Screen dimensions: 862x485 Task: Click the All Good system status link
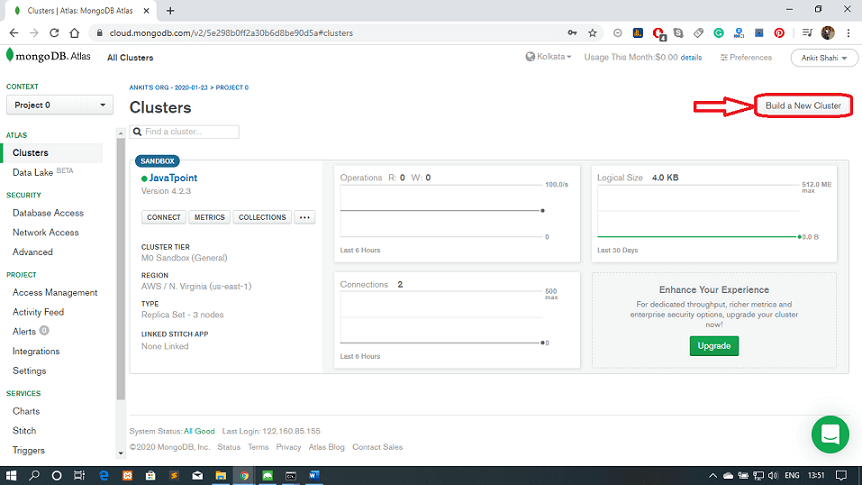[x=199, y=431]
